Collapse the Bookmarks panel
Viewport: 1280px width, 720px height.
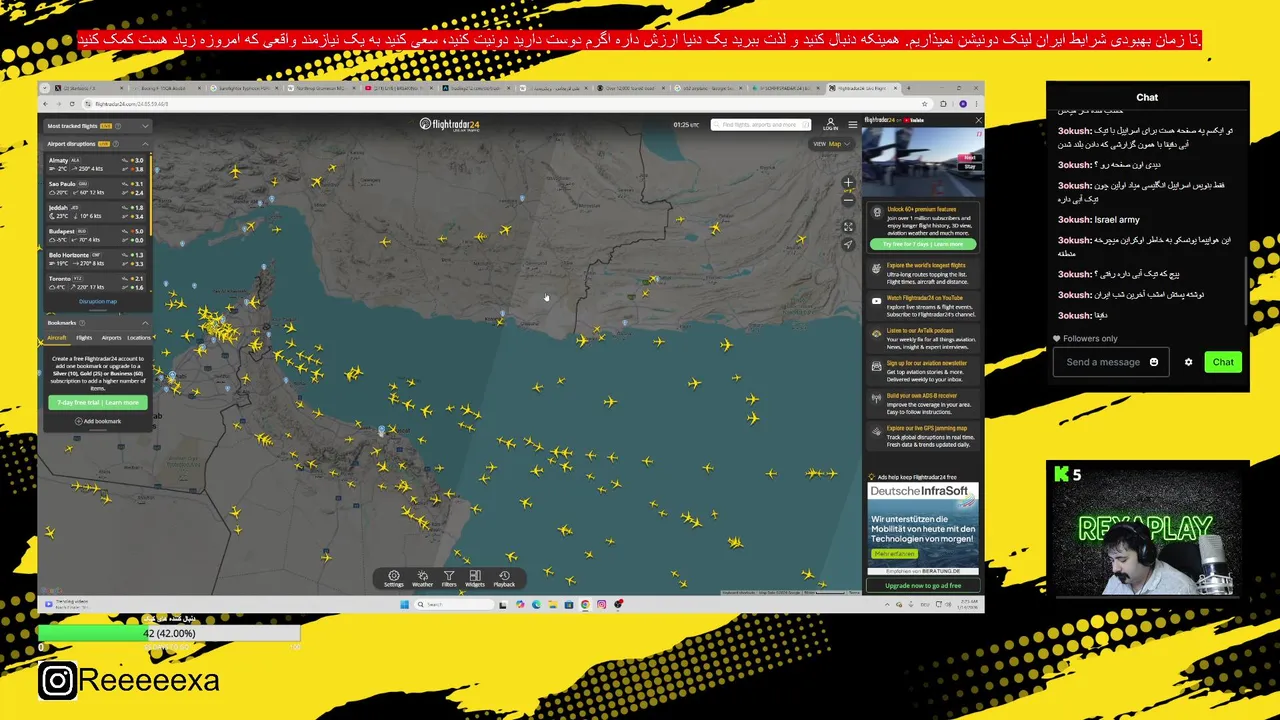(145, 323)
